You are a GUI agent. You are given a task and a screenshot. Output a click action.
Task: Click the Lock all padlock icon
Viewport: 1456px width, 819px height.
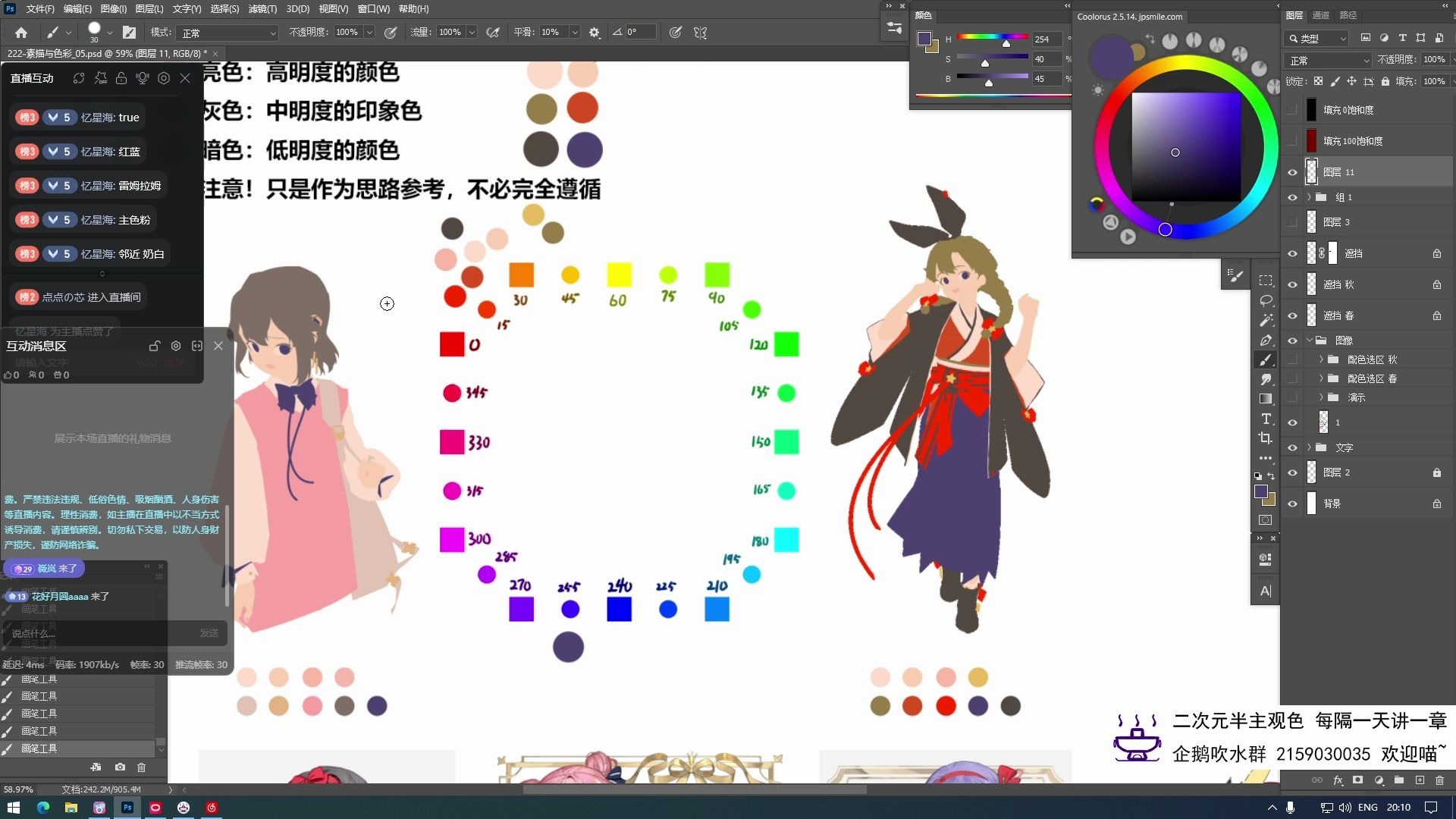(1385, 81)
